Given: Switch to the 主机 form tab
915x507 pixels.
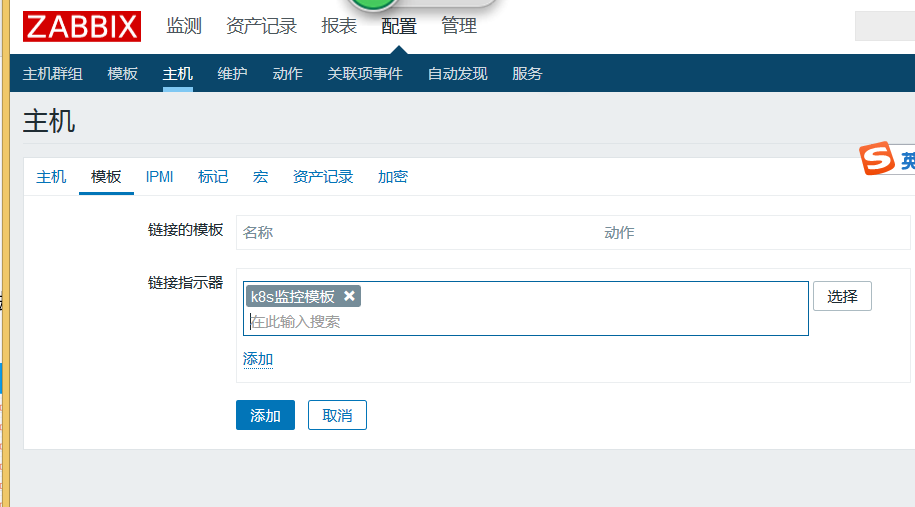Looking at the screenshot, I should (51, 177).
